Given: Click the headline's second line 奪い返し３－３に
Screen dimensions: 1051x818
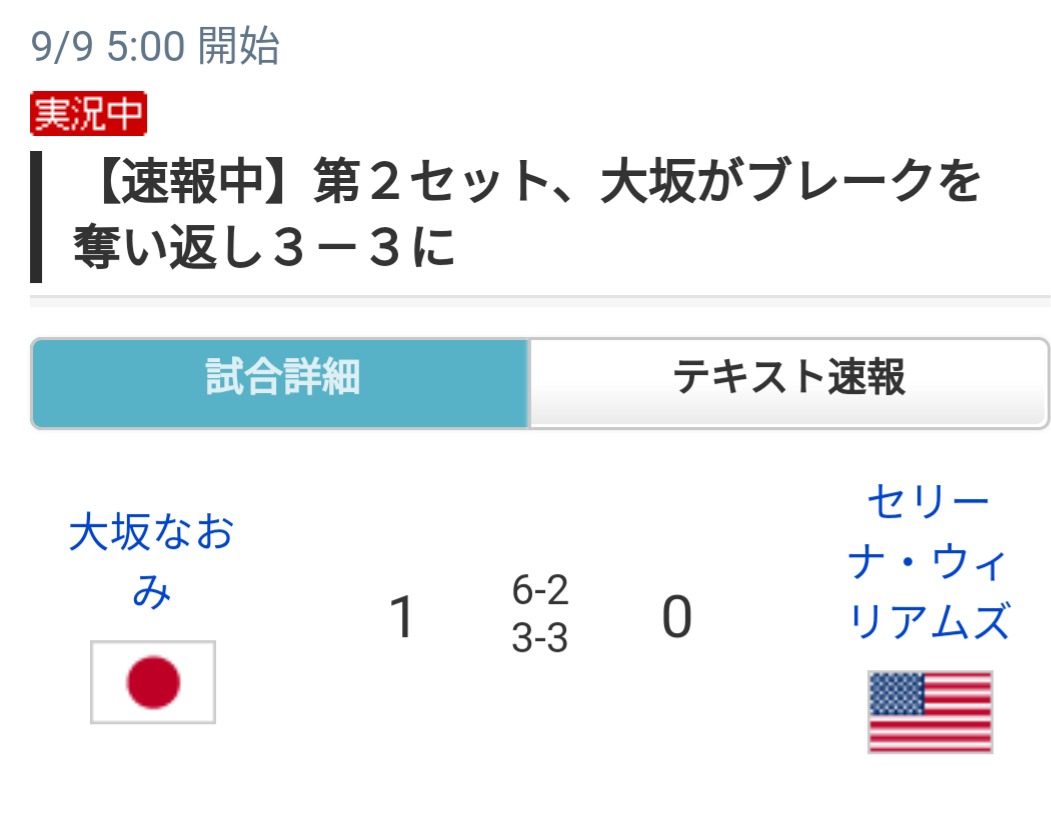Looking at the screenshot, I should 264,249.
